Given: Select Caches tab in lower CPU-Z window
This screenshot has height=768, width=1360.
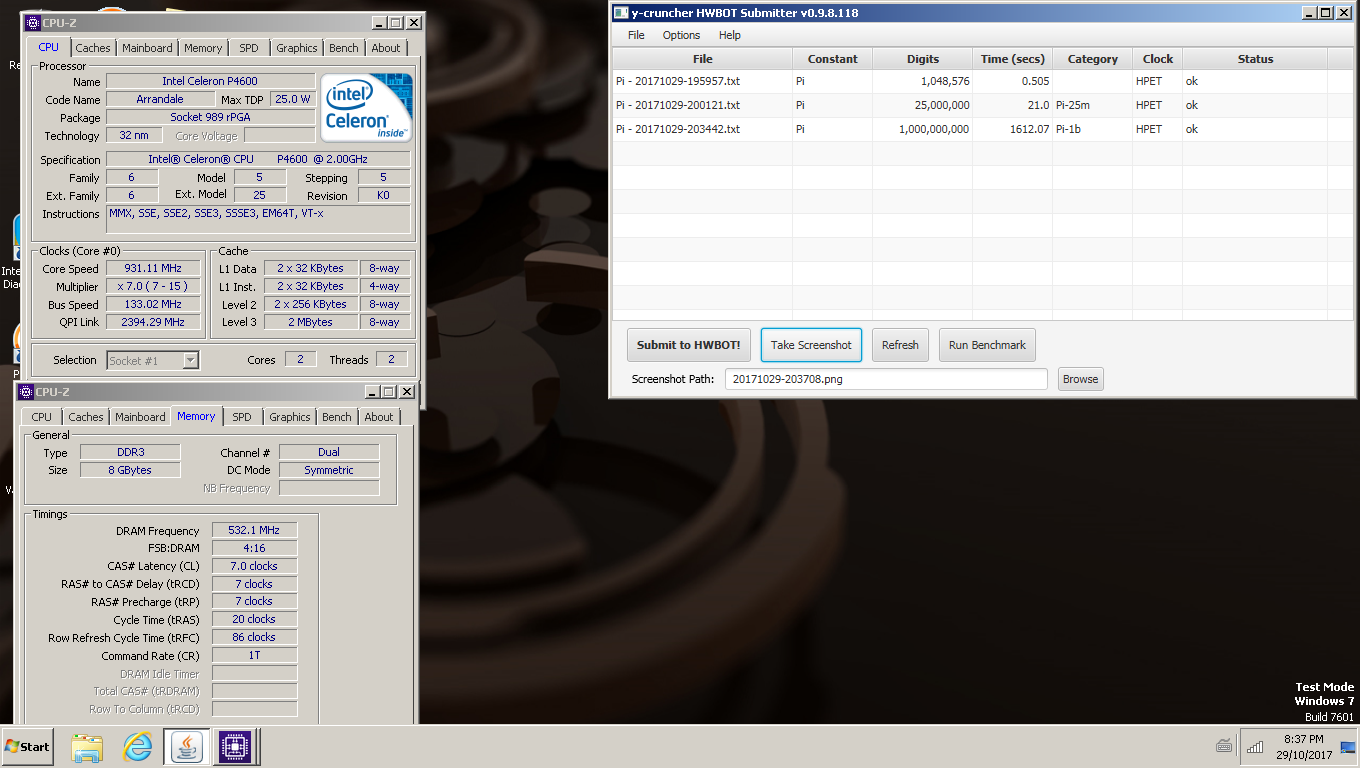Looking at the screenshot, I should 86,417.
